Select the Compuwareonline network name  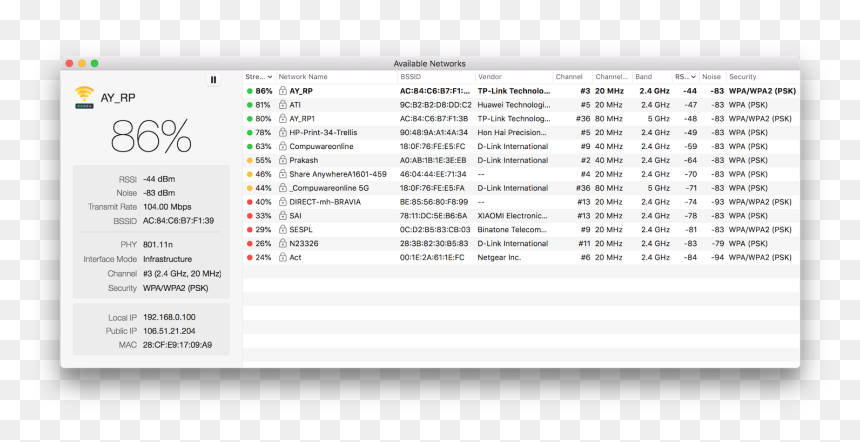321,146
